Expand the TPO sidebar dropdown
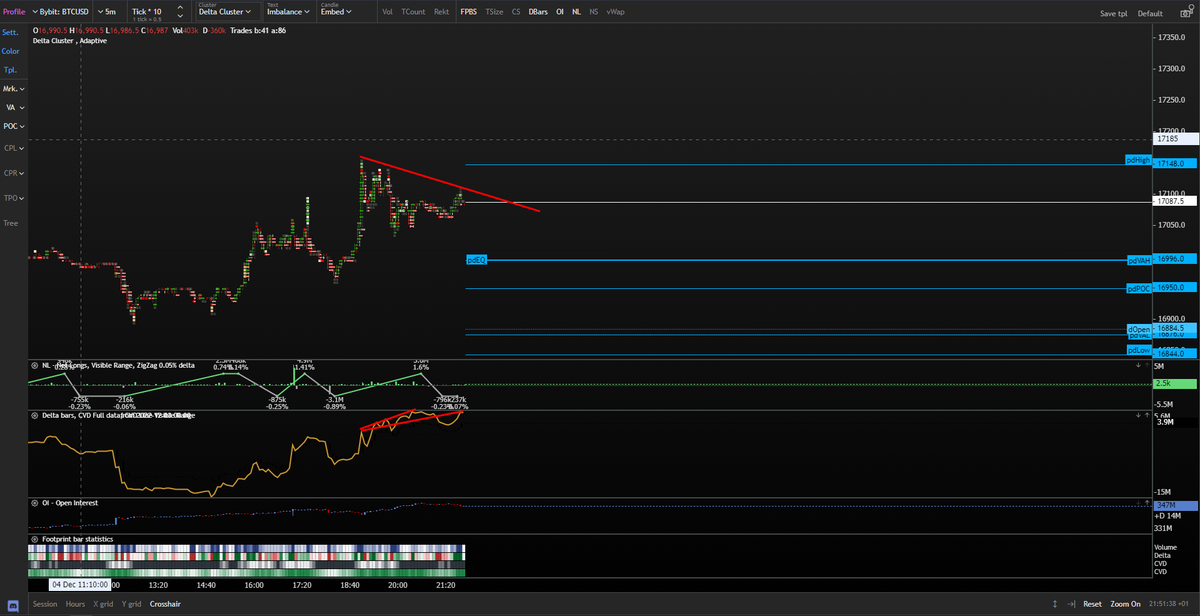The image size is (1200, 616). click(14, 198)
